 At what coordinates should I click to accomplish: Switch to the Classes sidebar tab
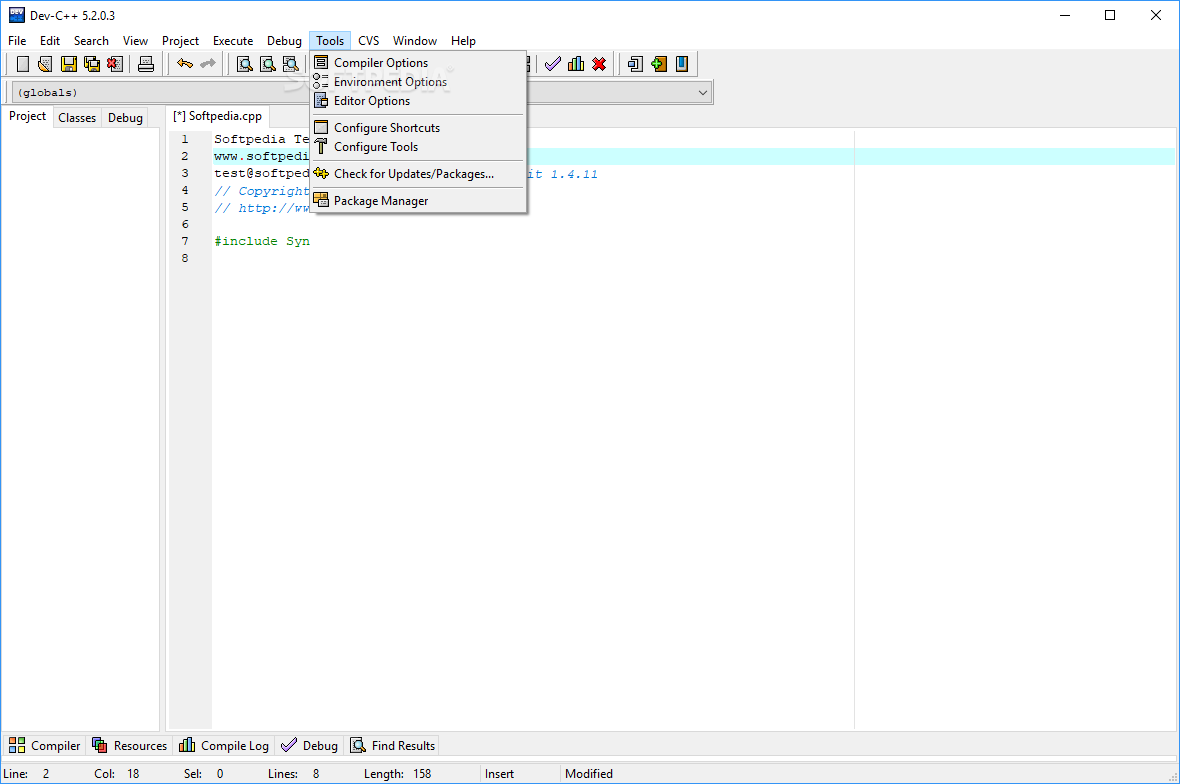coord(77,117)
